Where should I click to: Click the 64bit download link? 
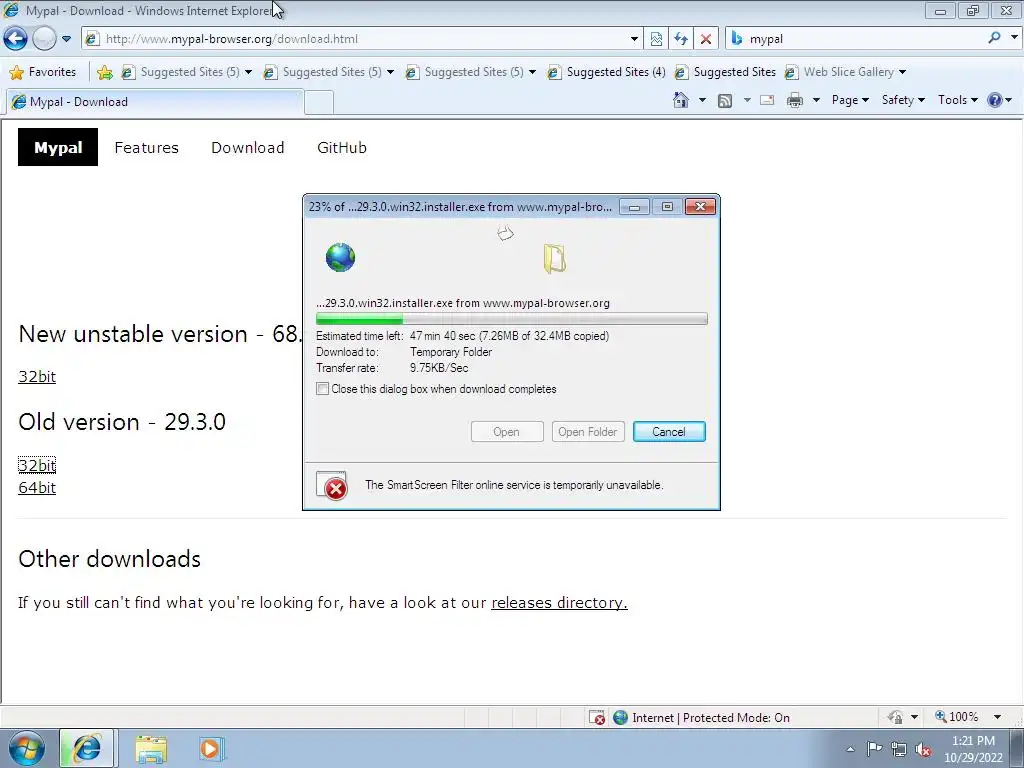37,488
